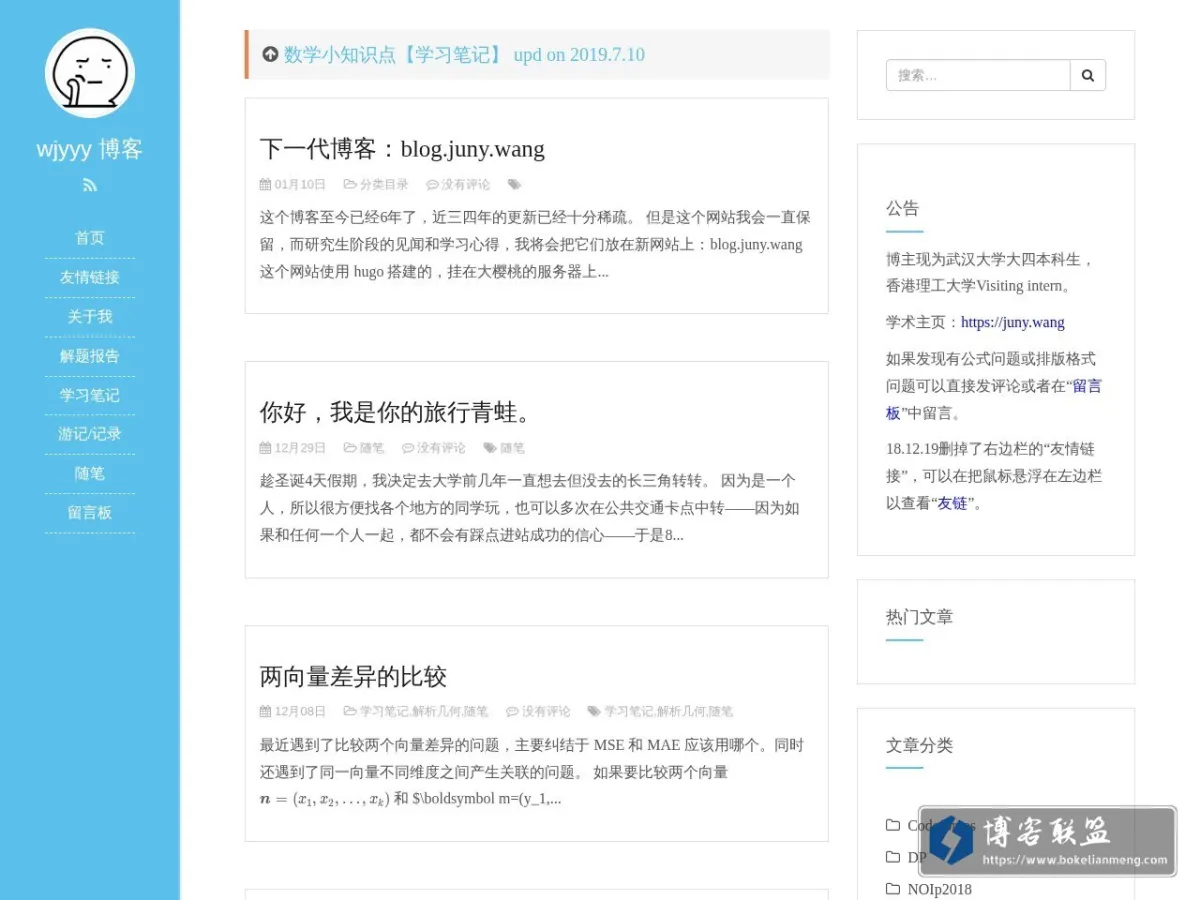Click calendar icon beside 01月10日
Image resolution: width=1200 pixels, height=900 pixels.
(x=265, y=185)
